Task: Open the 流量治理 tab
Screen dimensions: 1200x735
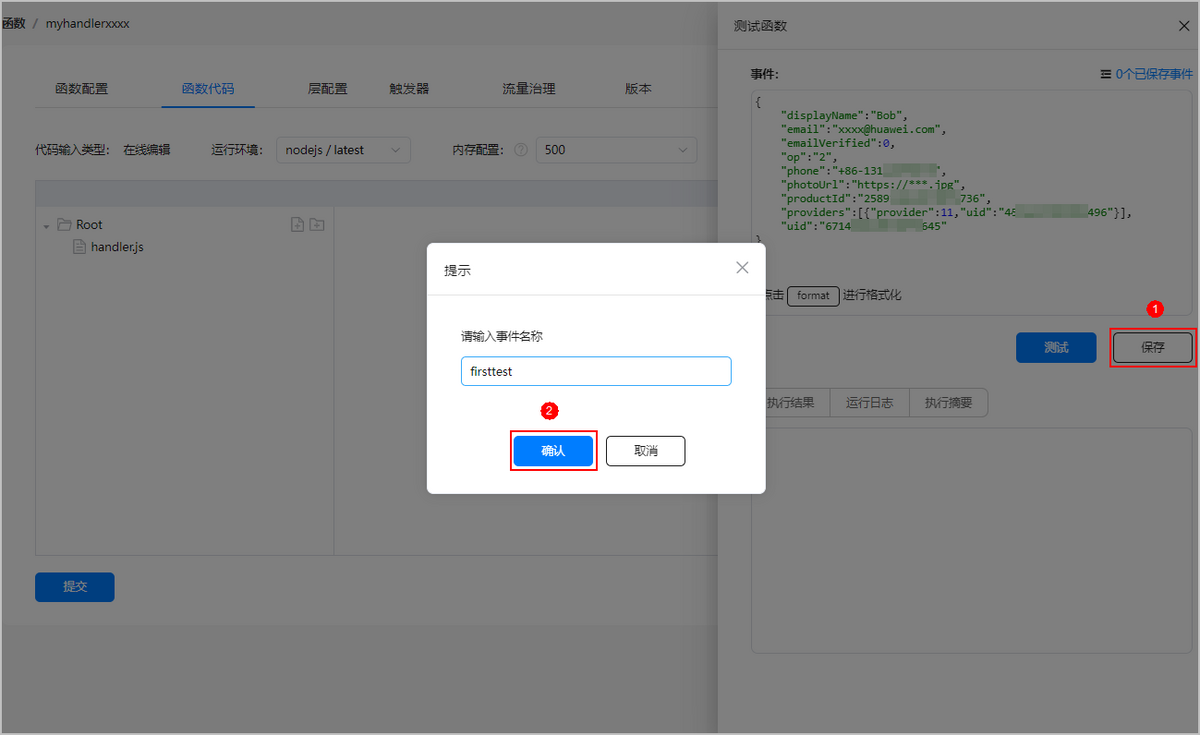Action: (528, 88)
